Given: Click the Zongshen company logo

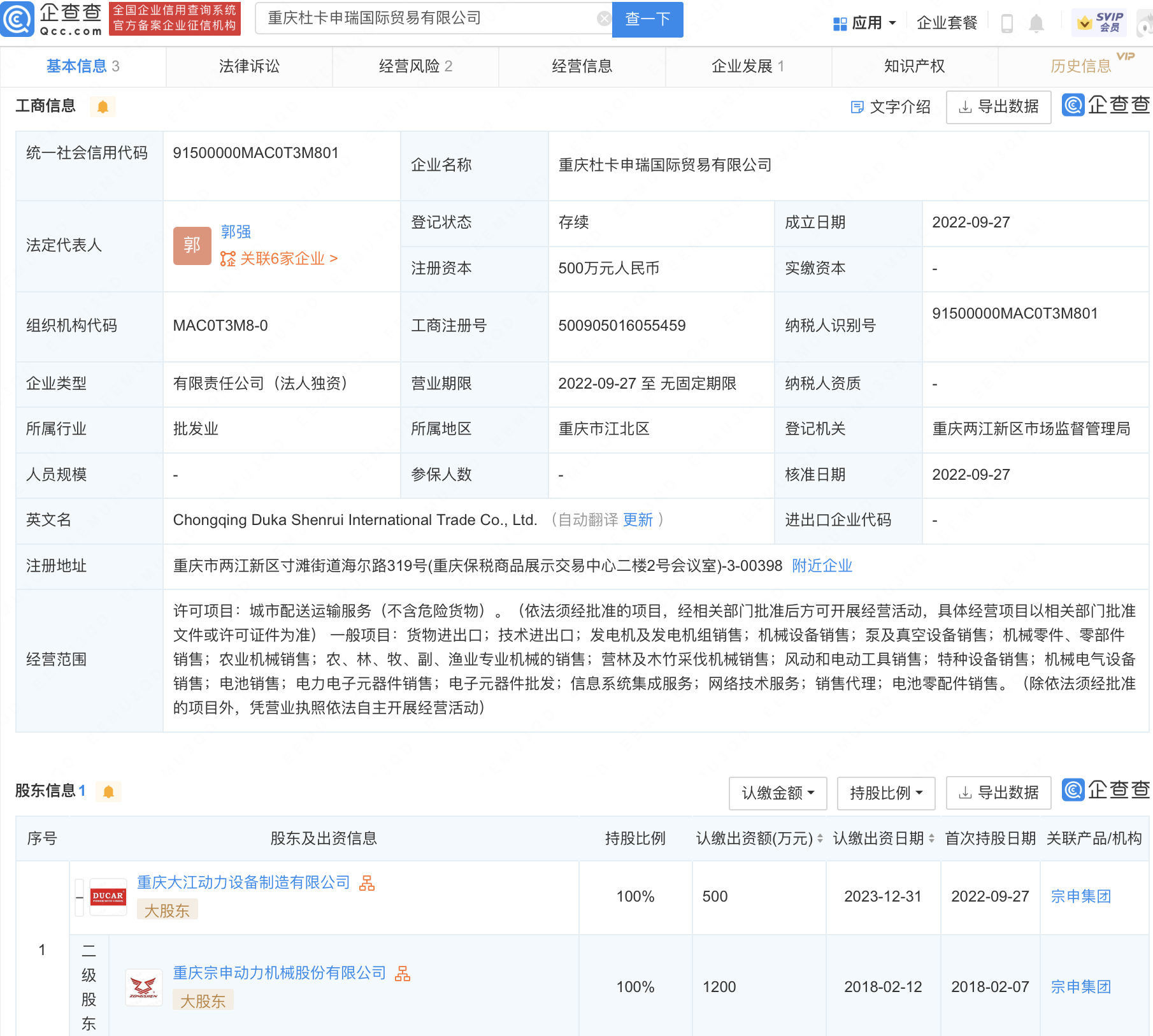Looking at the screenshot, I should (x=143, y=987).
